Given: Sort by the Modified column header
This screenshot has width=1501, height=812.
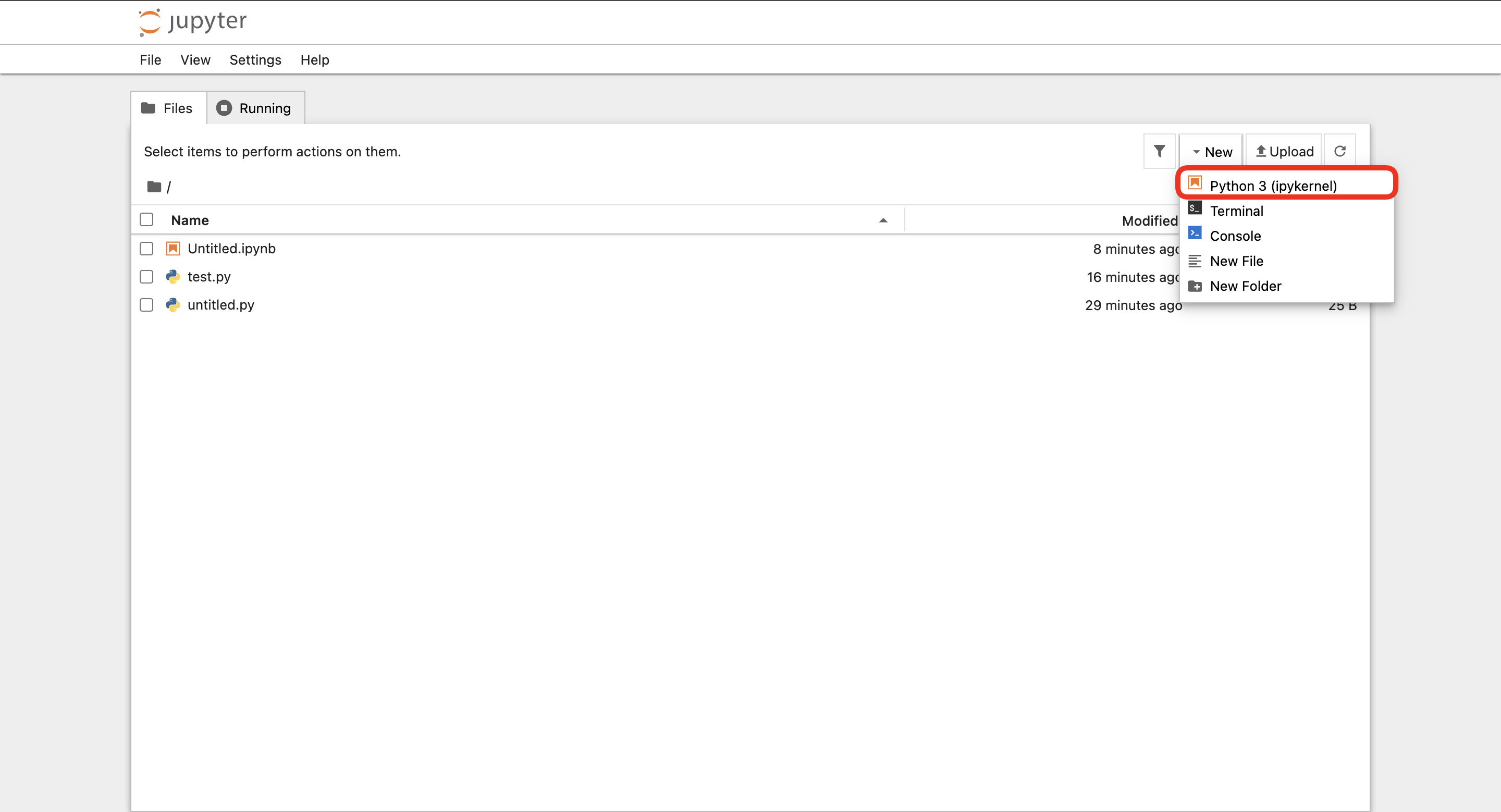Looking at the screenshot, I should tap(1149, 221).
